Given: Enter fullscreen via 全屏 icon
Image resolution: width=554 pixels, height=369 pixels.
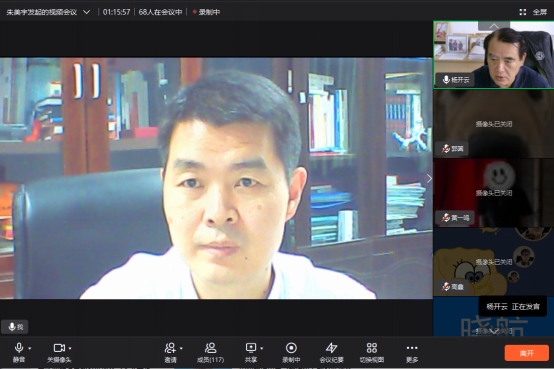Looking at the screenshot, I should (533, 12).
